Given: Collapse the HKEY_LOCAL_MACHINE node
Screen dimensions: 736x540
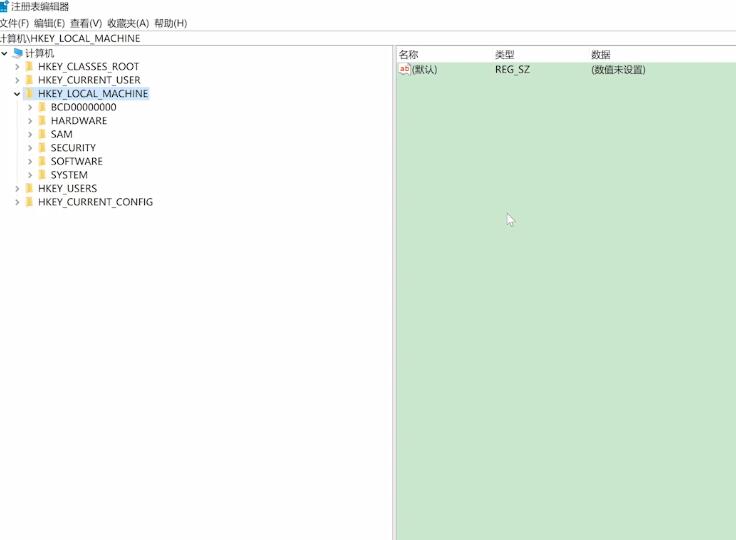Looking at the screenshot, I should (17, 94).
